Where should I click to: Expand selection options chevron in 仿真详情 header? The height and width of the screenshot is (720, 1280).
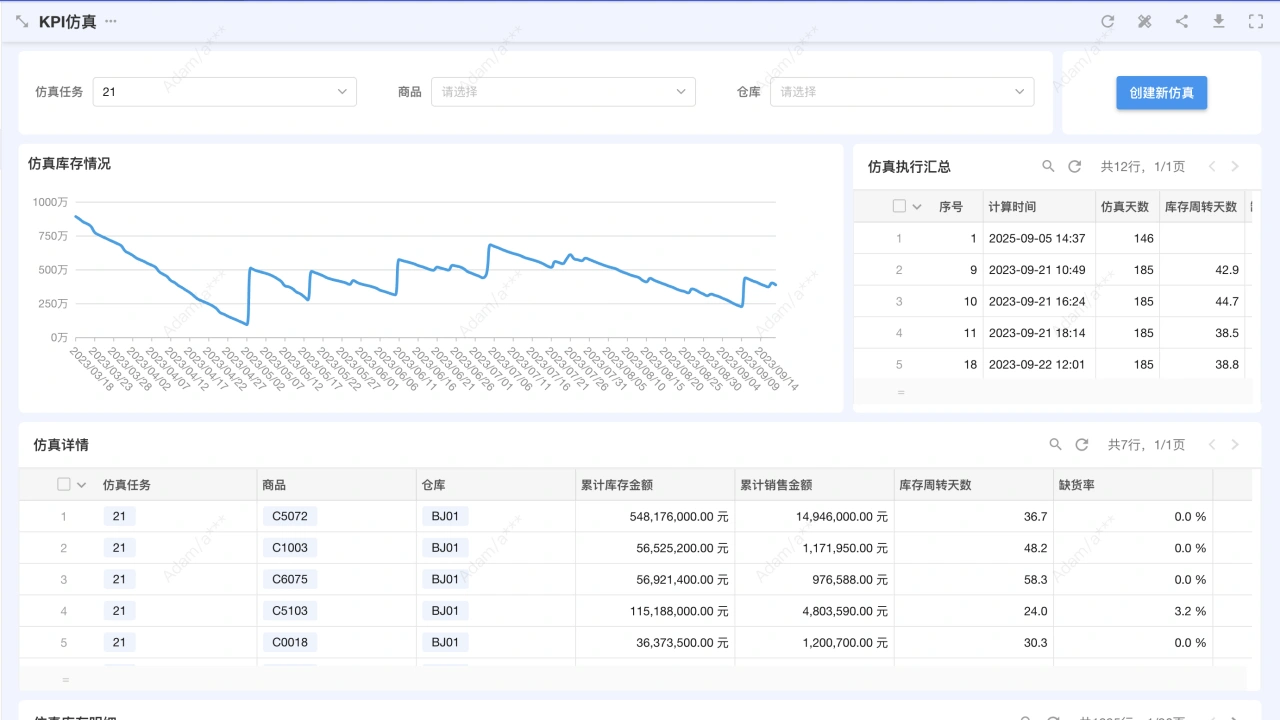(x=82, y=485)
